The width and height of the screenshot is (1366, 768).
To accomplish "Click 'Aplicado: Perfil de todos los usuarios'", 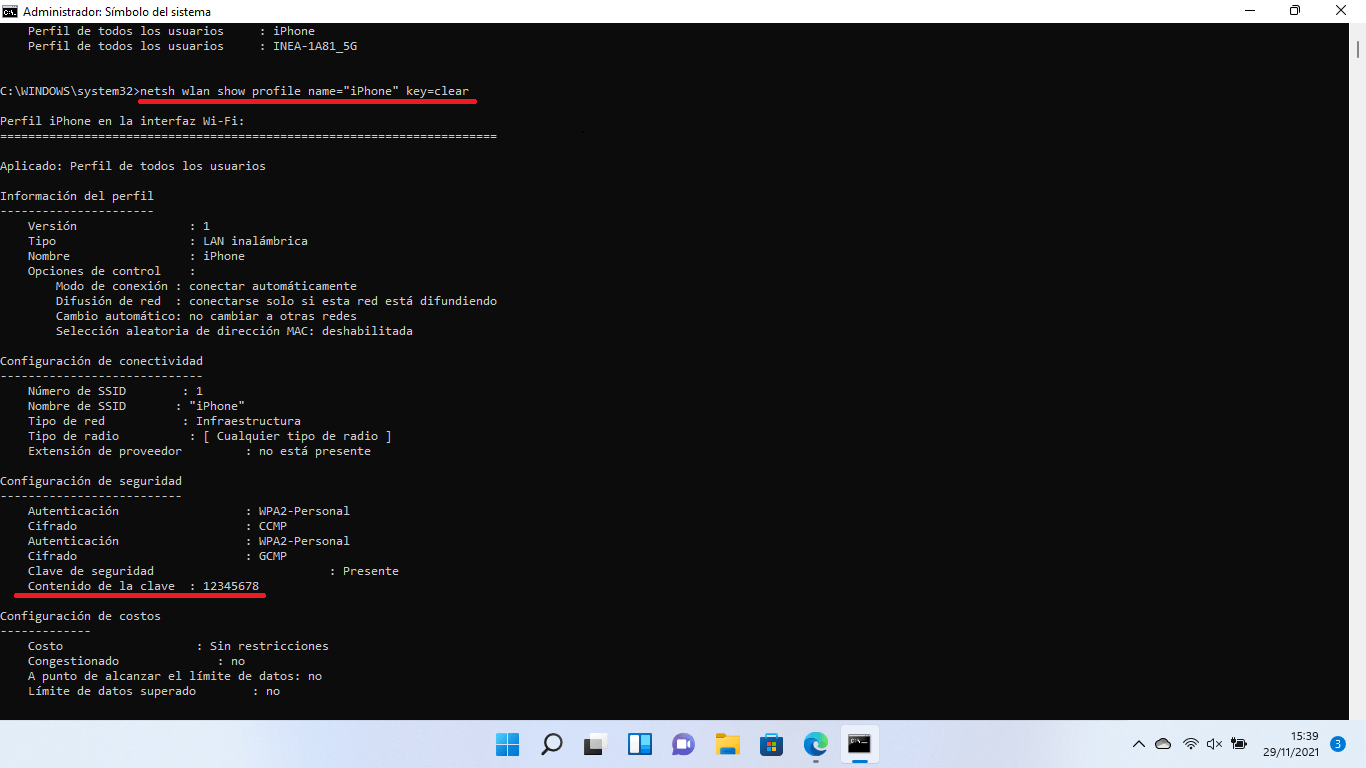I will (x=133, y=166).
